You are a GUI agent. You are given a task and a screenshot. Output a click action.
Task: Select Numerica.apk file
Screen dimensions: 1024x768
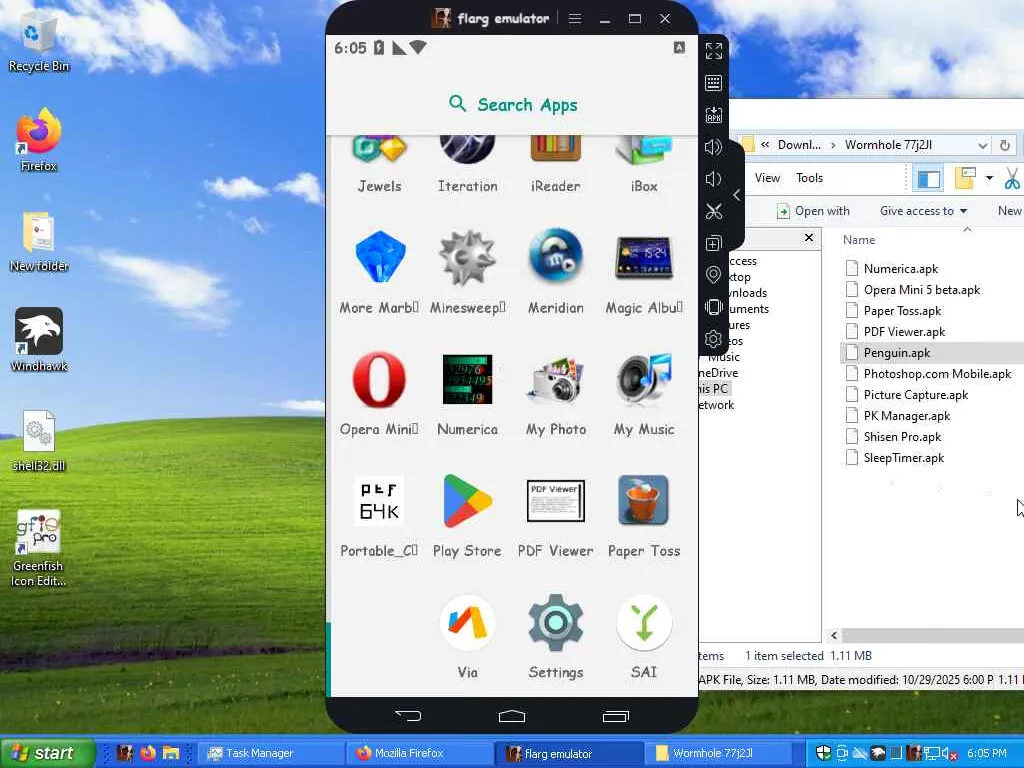(x=901, y=268)
